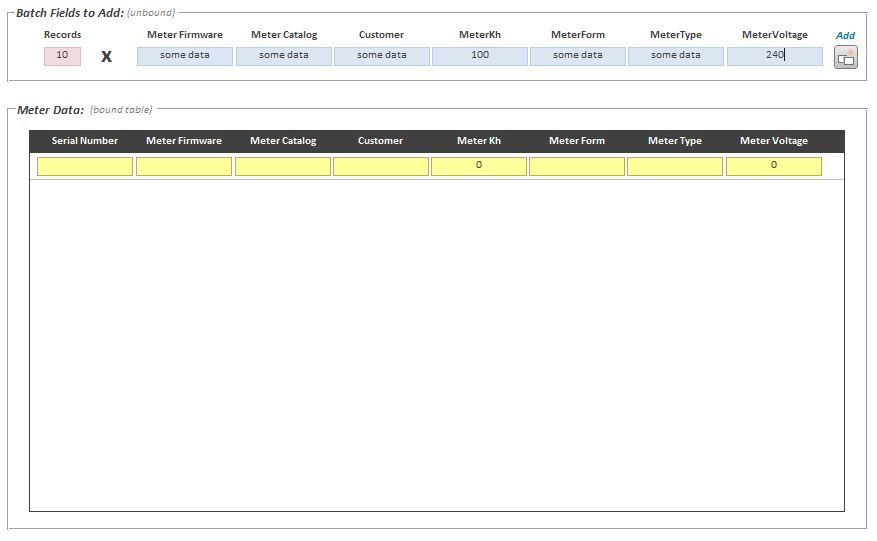
Task: Click the yellow Meter Kh cell showing 0
Action: click(479, 166)
